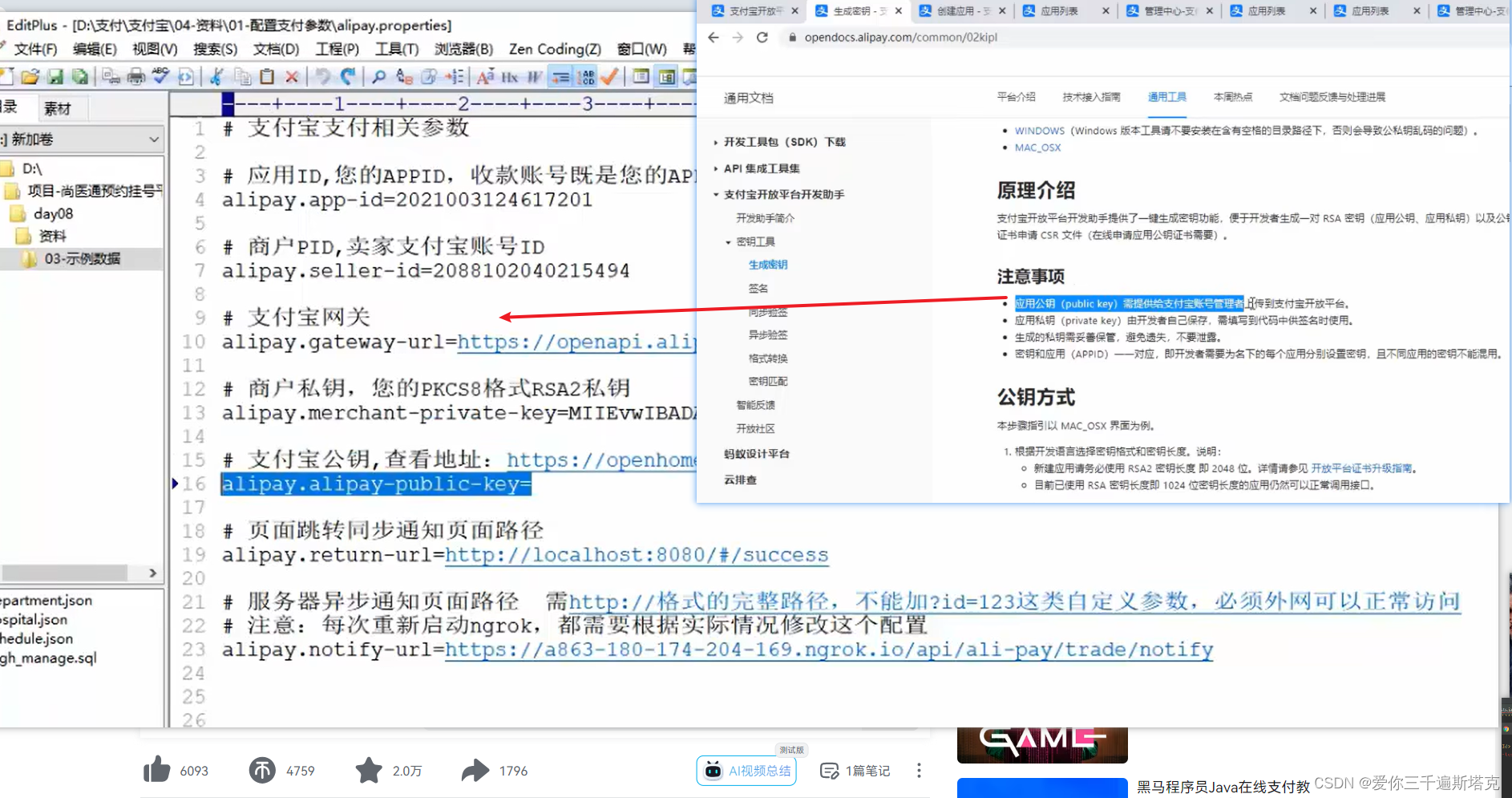Click the thumbs-up like icon with 6093
Screen dimensions: 1512x798
coord(156,770)
